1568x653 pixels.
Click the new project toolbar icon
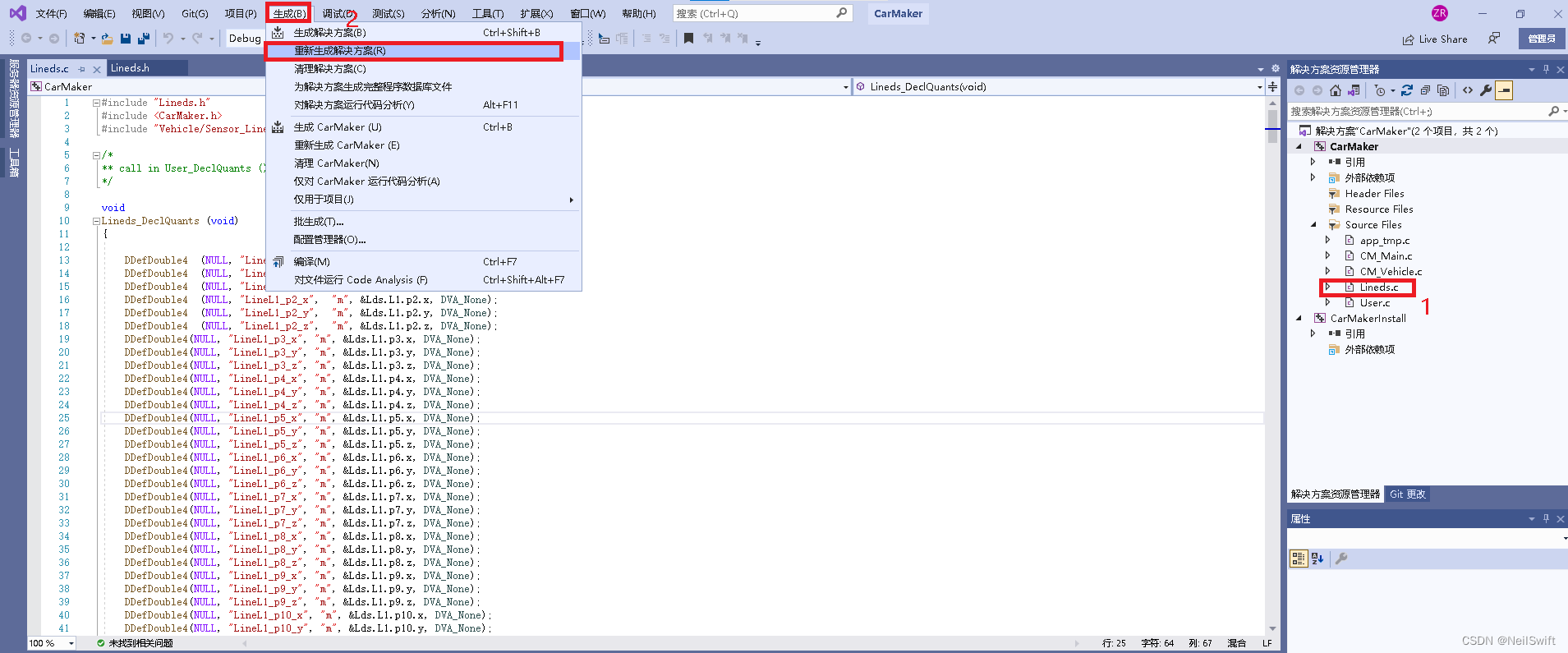click(80, 38)
